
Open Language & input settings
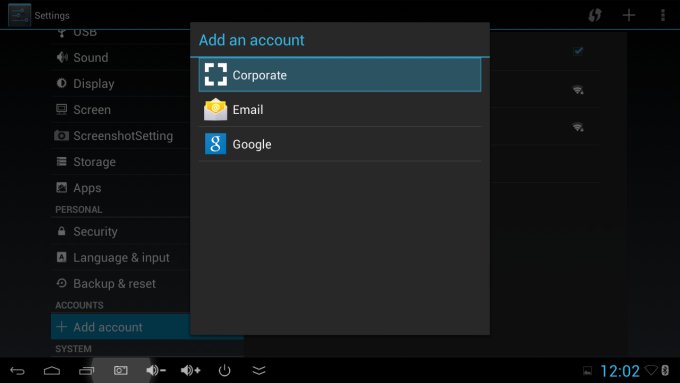(x=121, y=257)
